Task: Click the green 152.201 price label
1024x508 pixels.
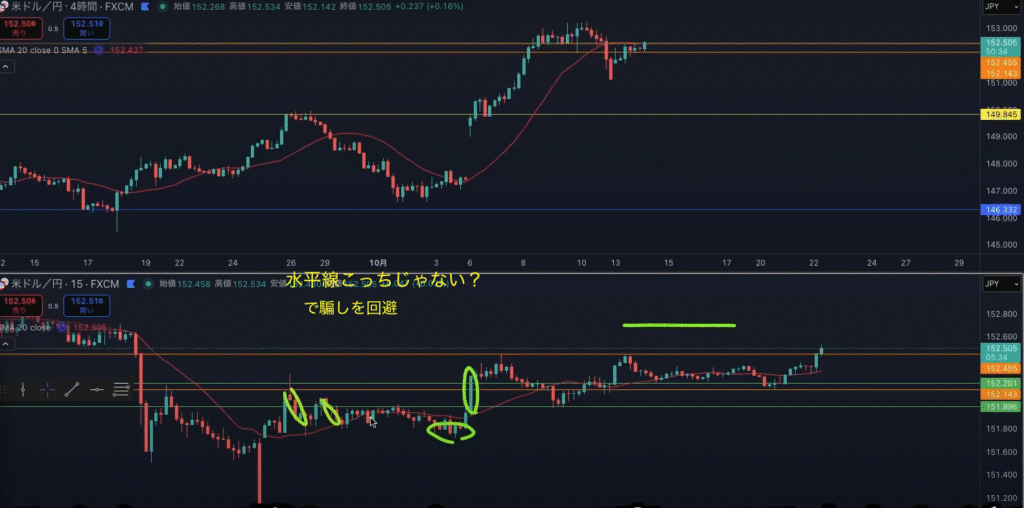Action: 1002,383
